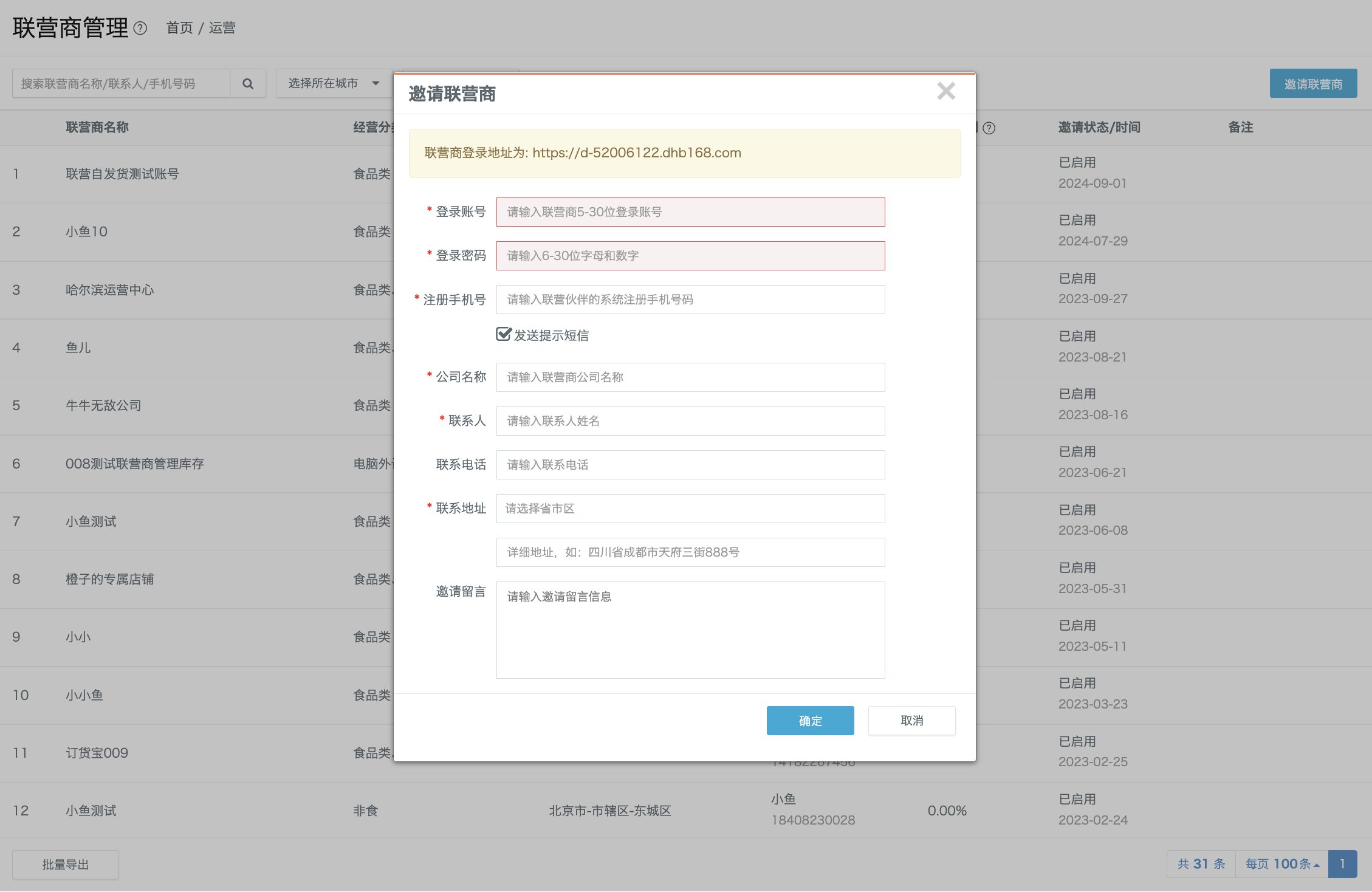This screenshot has width=1372, height=892.
Task: Focus the 登录密码 input field
Action: click(x=690, y=256)
